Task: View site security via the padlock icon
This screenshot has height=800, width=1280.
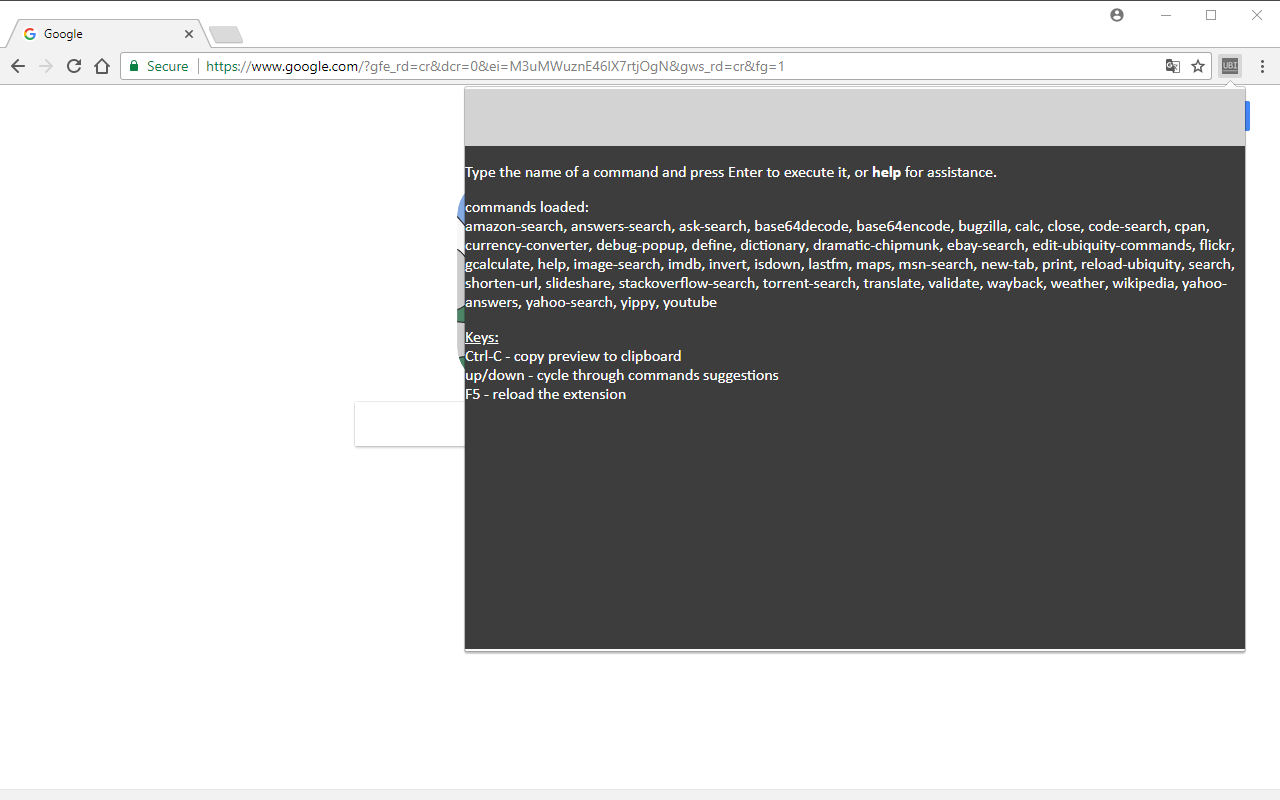Action: tap(134, 66)
